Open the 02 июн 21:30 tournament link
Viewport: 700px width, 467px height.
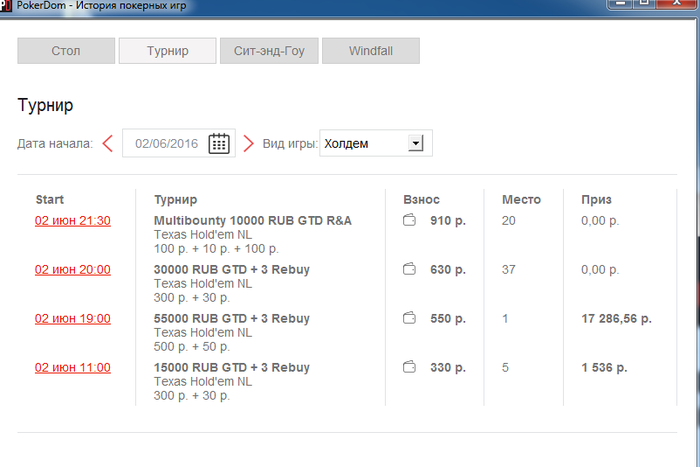[x=73, y=221]
